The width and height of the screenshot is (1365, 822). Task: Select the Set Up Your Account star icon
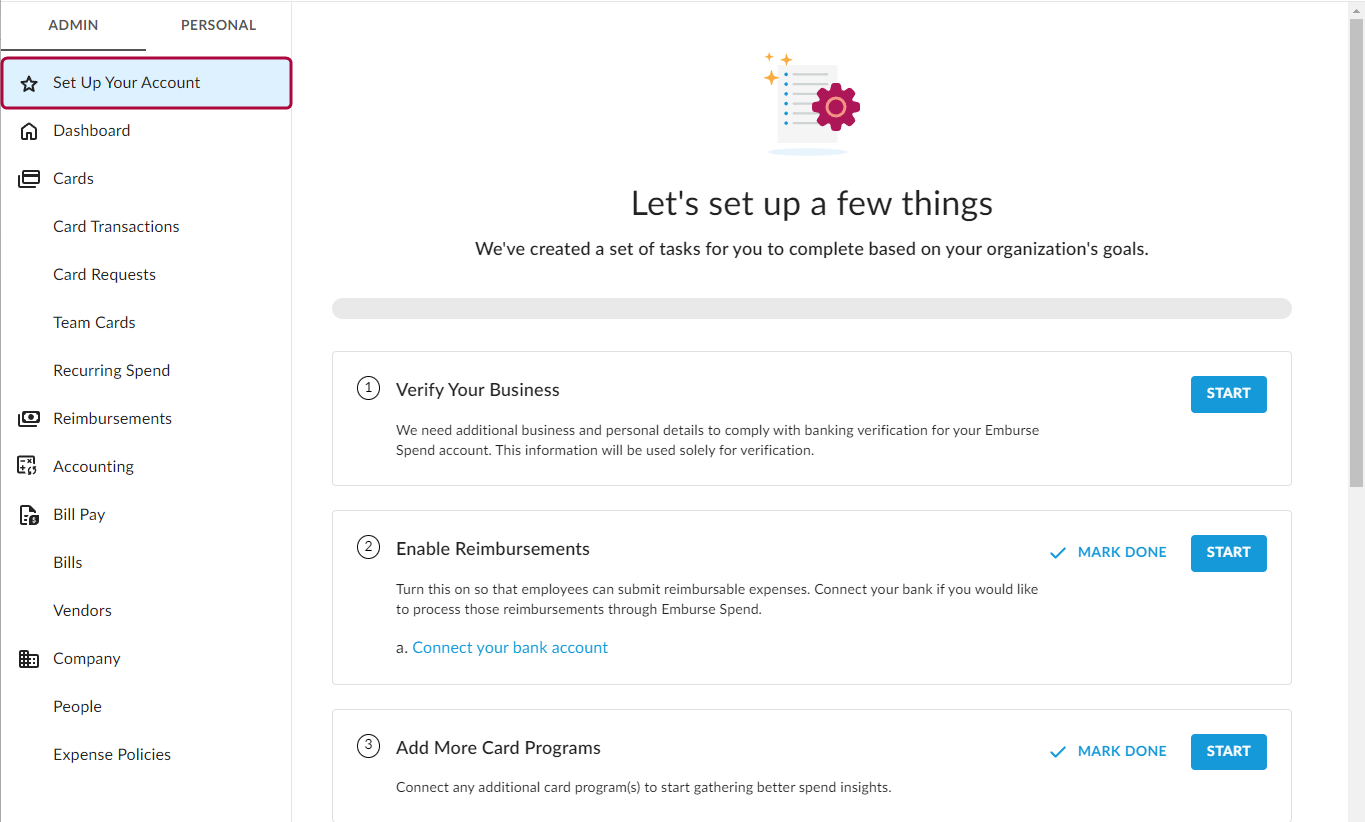pyautogui.click(x=29, y=82)
